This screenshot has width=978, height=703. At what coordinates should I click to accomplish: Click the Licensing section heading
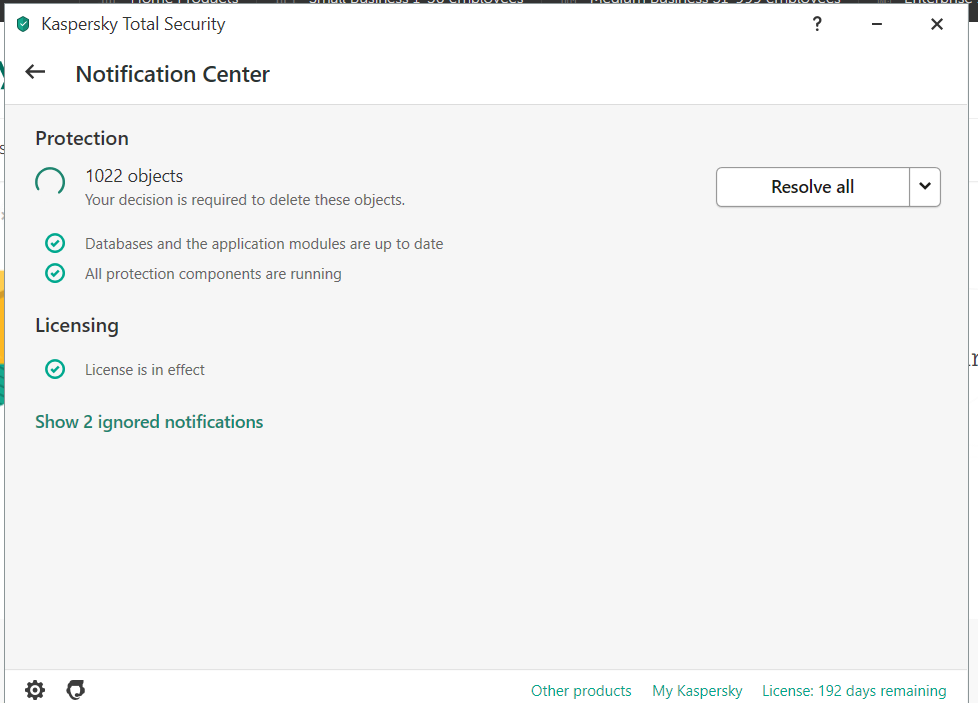pyautogui.click(x=77, y=326)
